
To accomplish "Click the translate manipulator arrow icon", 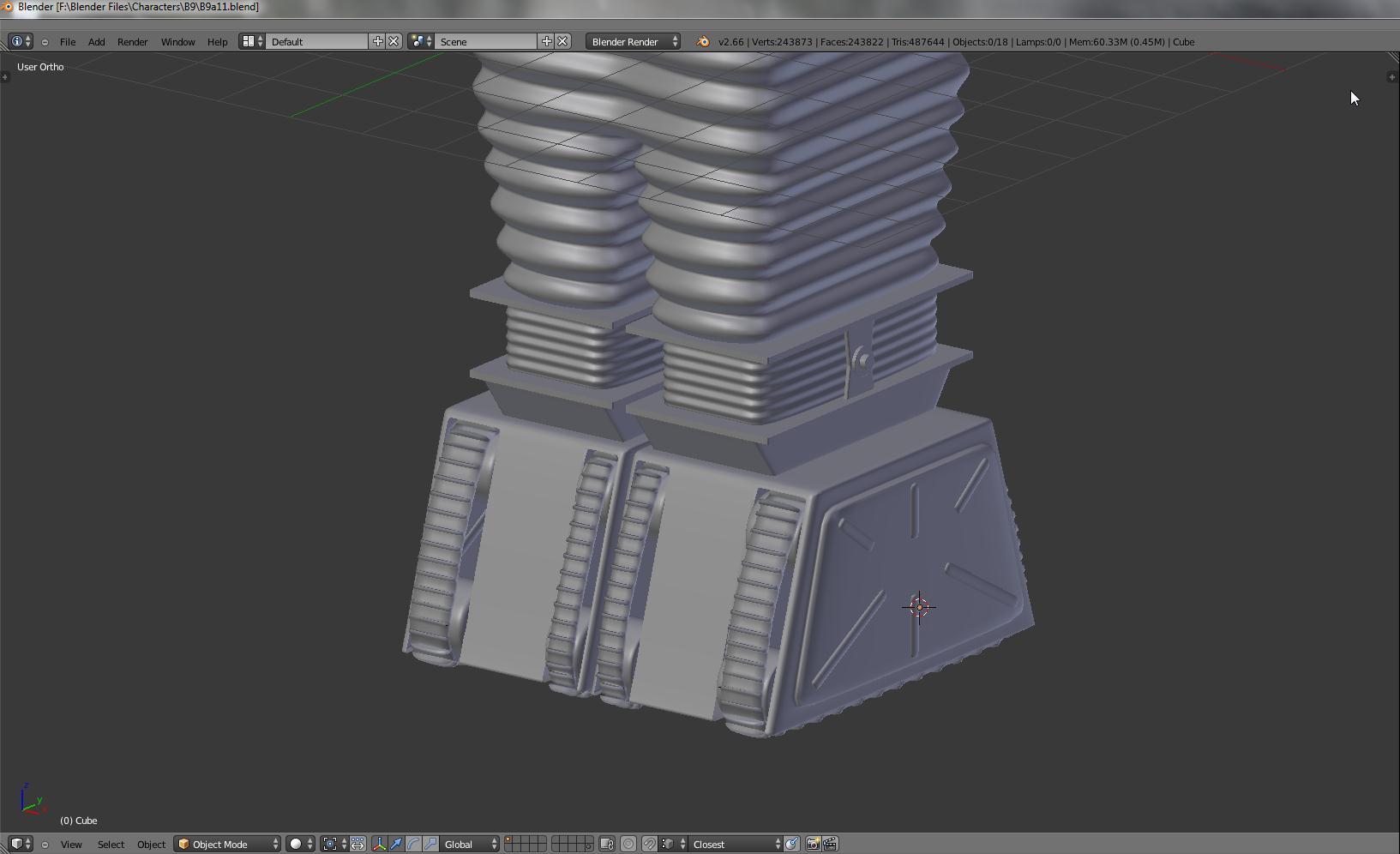I will (396, 845).
